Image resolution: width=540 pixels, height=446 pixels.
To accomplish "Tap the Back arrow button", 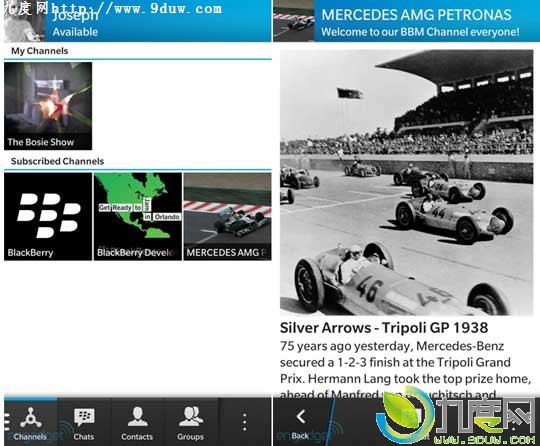I will (x=301, y=422).
